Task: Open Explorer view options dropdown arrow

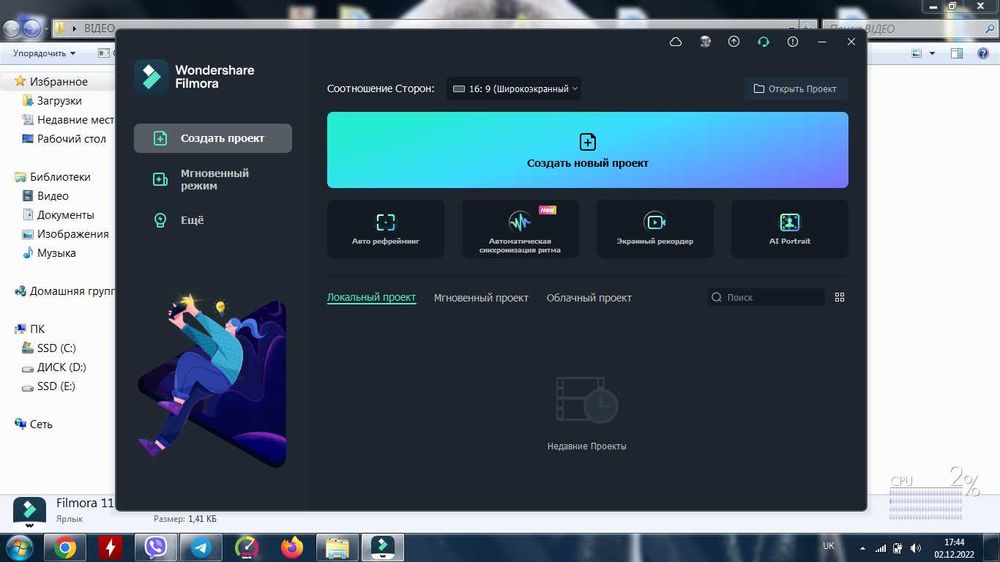Action: [932, 54]
